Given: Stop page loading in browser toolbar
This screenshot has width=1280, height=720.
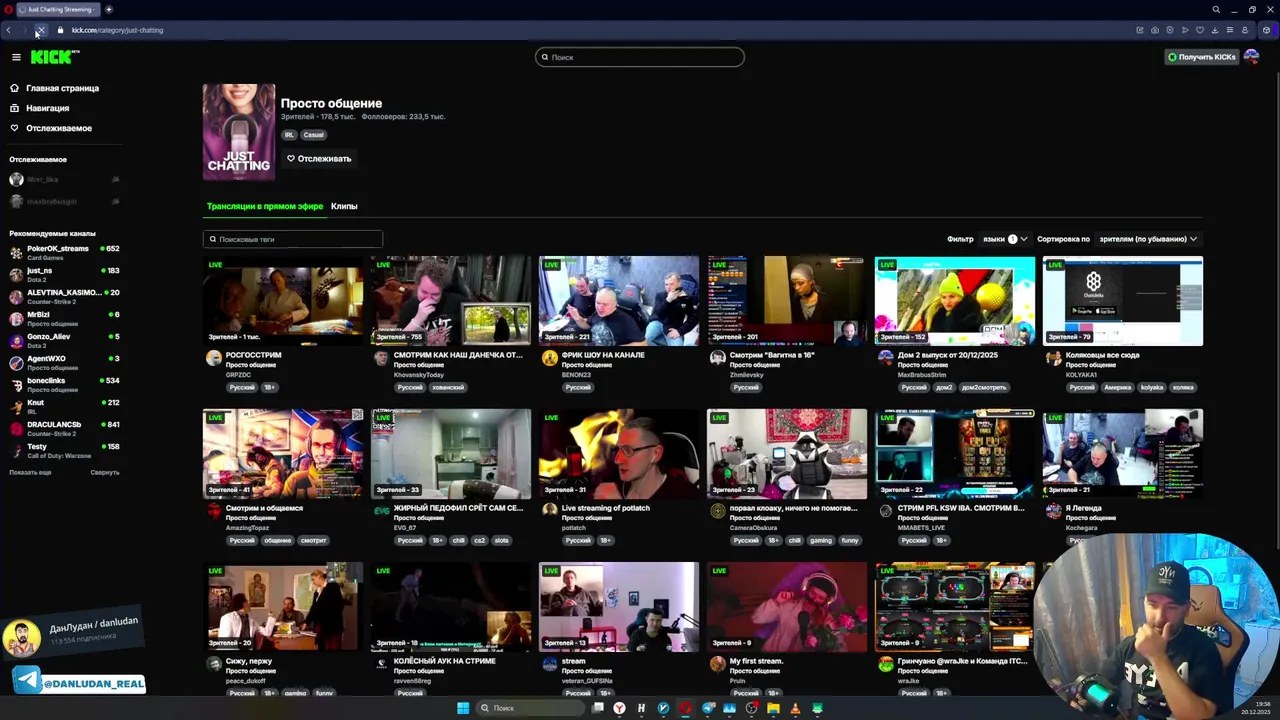Looking at the screenshot, I should (x=40, y=30).
